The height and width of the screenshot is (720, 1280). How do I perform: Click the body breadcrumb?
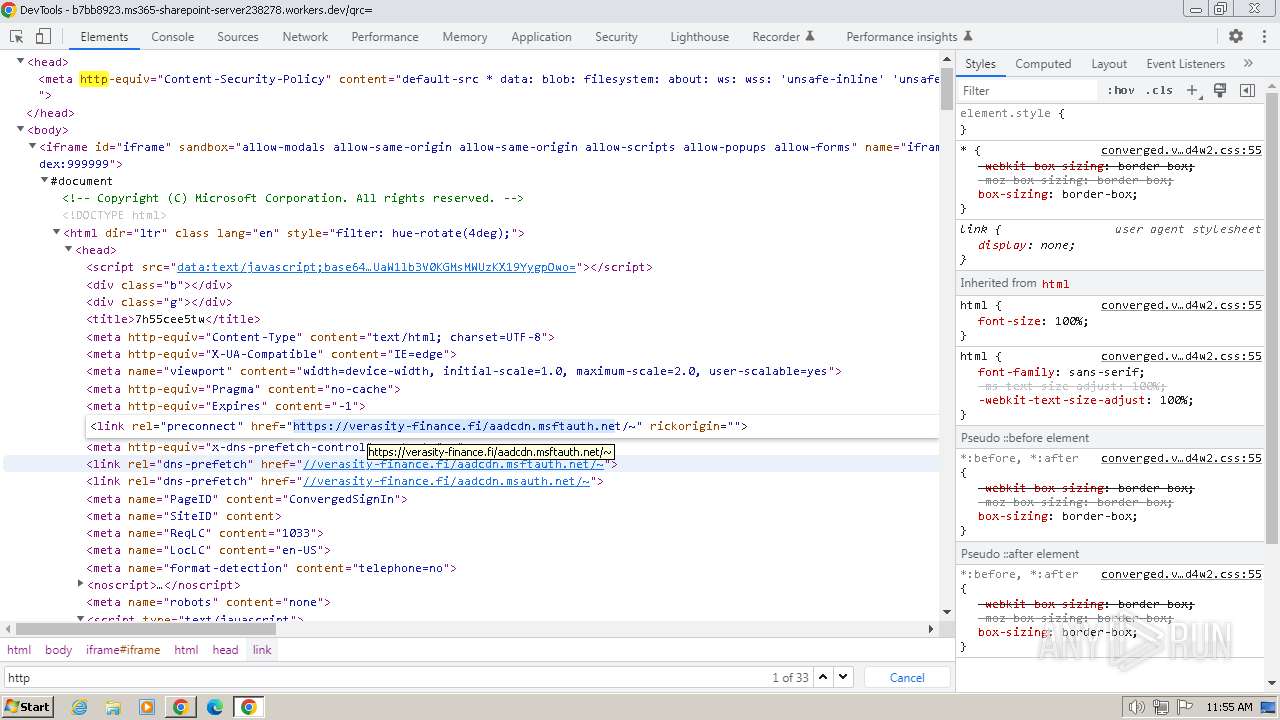(59, 649)
